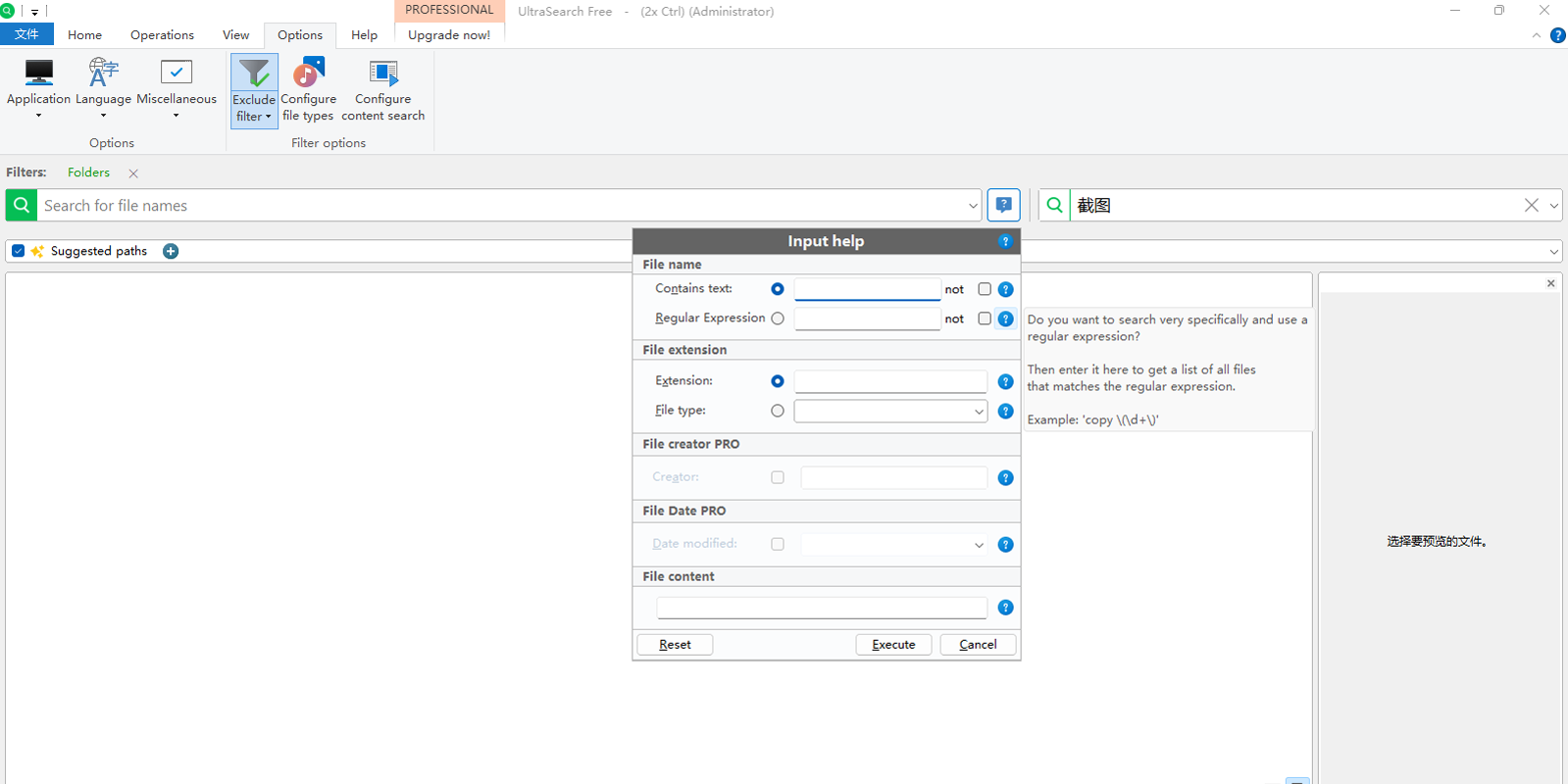Expand the File type dropdown
Screen dimensions: 1568x784
coord(978,412)
